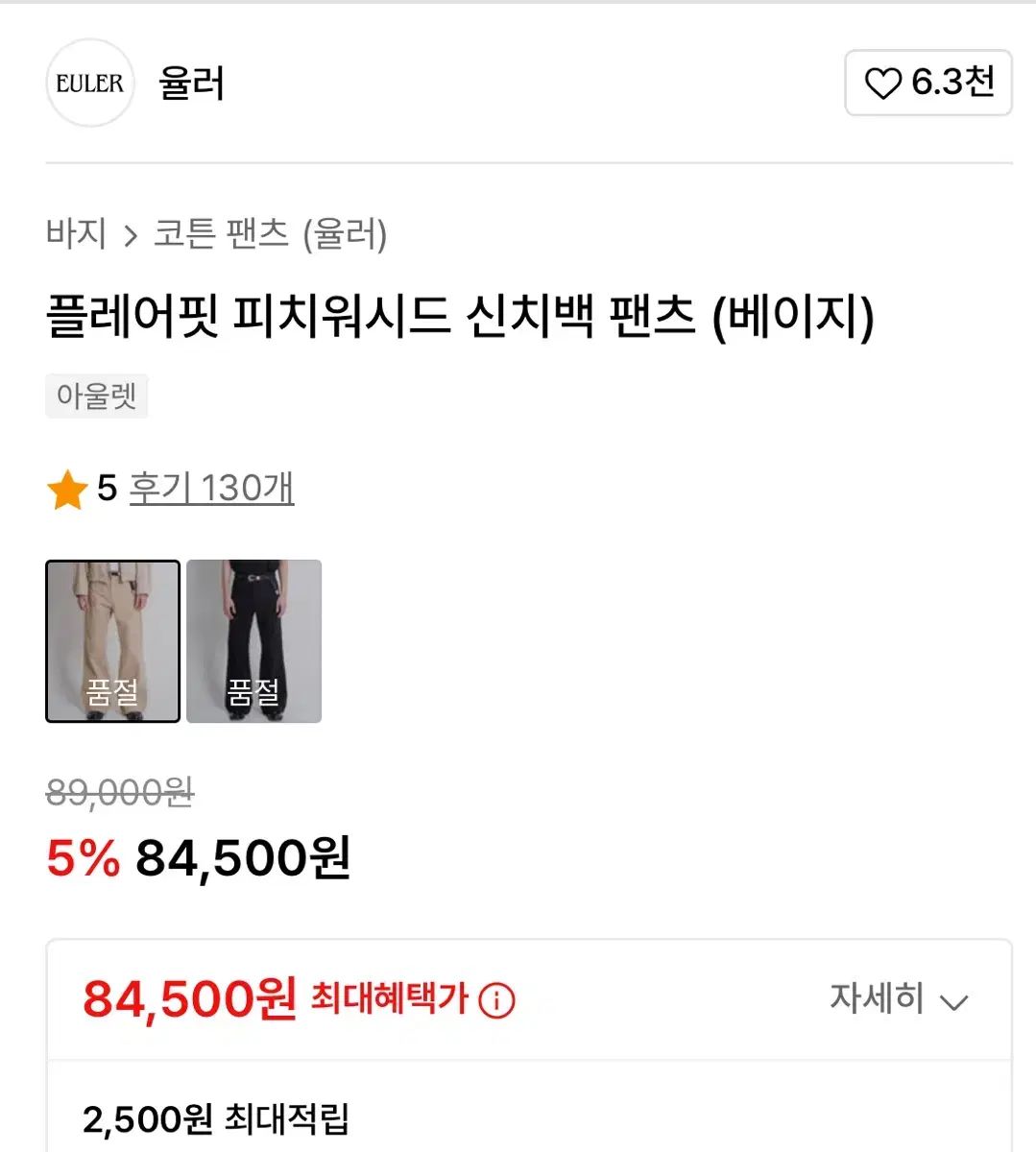The height and width of the screenshot is (1152, 1036).
Task: Click the breadcrumb arrow after 바지
Action: point(131,235)
